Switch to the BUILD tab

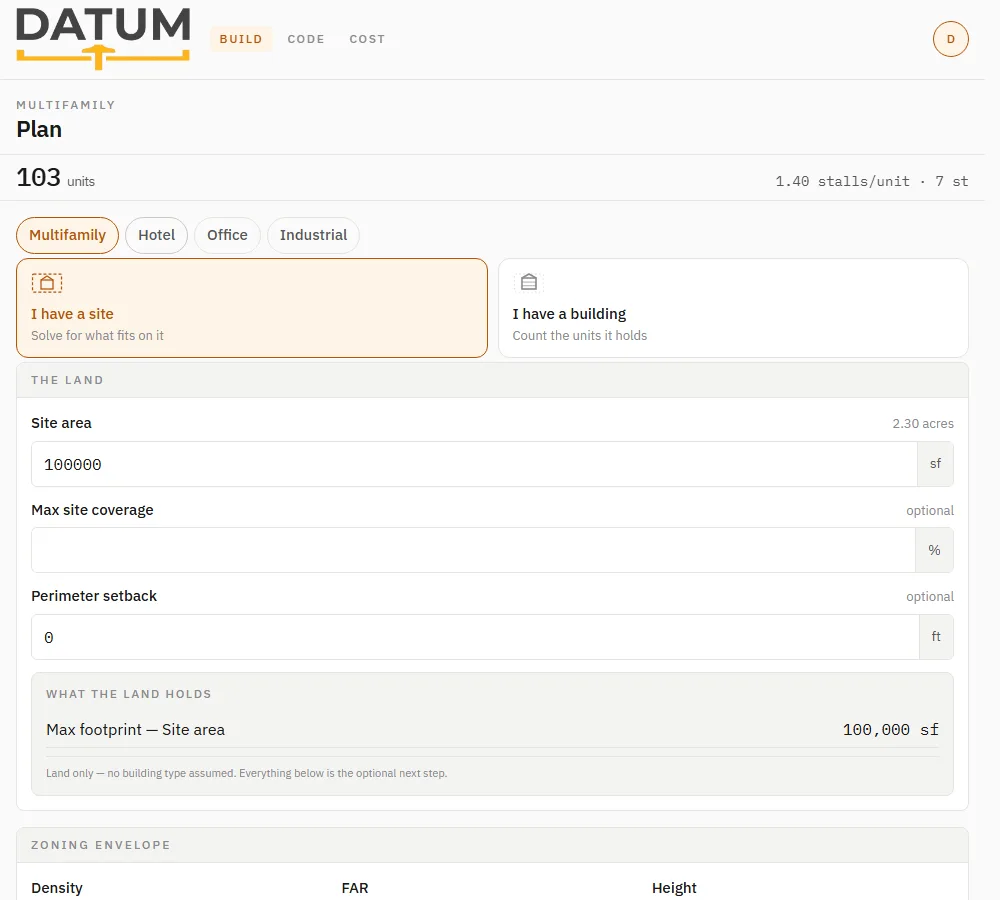coord(241,39)
